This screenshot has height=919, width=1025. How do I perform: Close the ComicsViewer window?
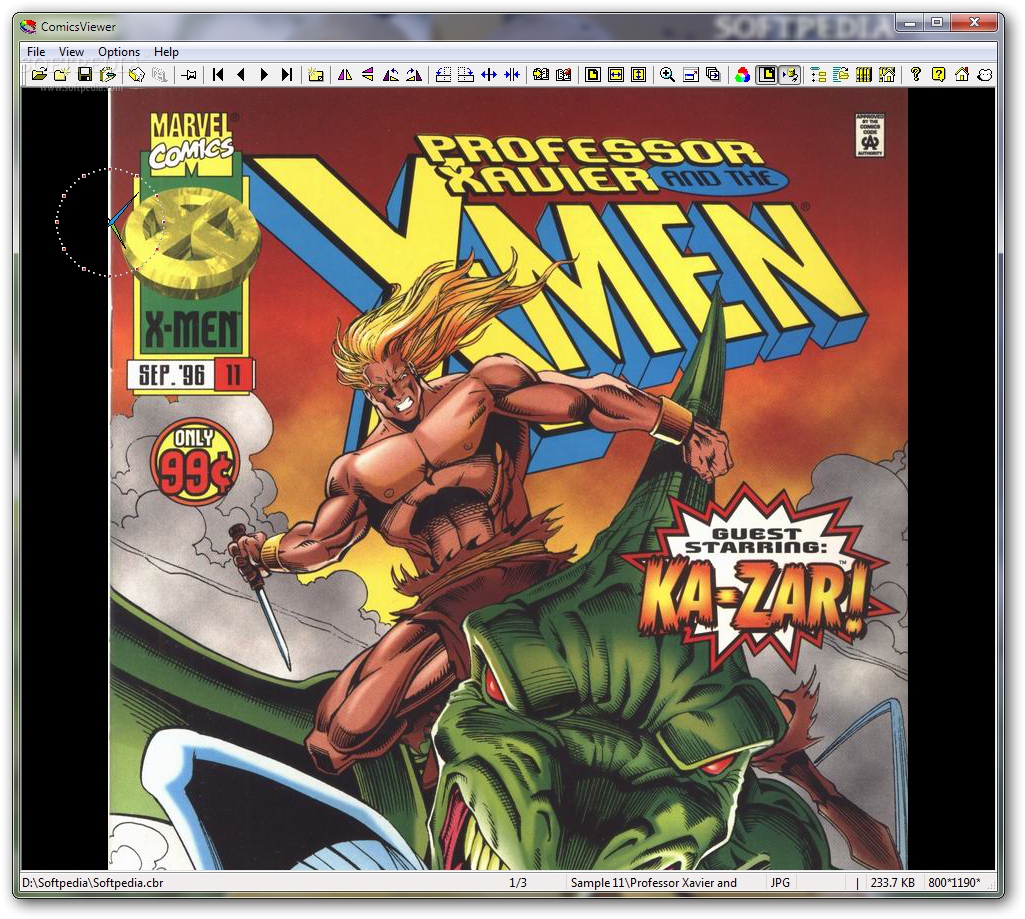pyautogui.click(x=974, y=23)
